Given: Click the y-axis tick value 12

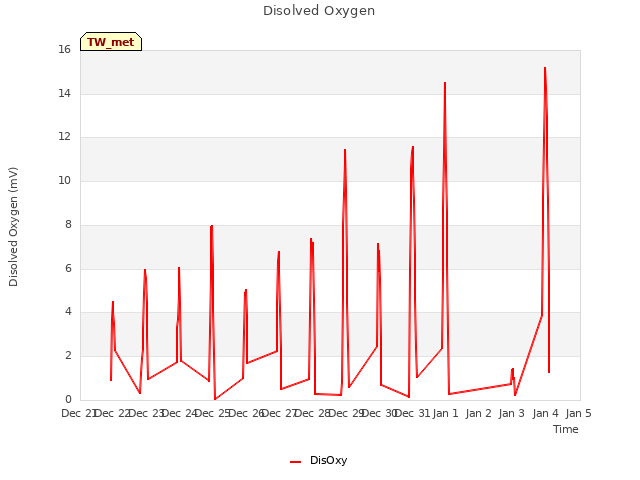Looking at the screenshot, I should pos(64,137).
